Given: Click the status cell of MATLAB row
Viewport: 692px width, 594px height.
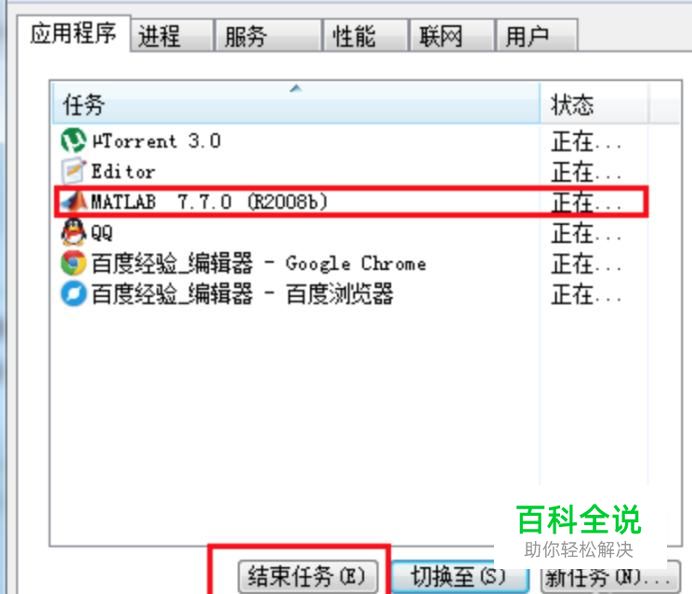Looking at the screenshot, I should click(587, 203).
